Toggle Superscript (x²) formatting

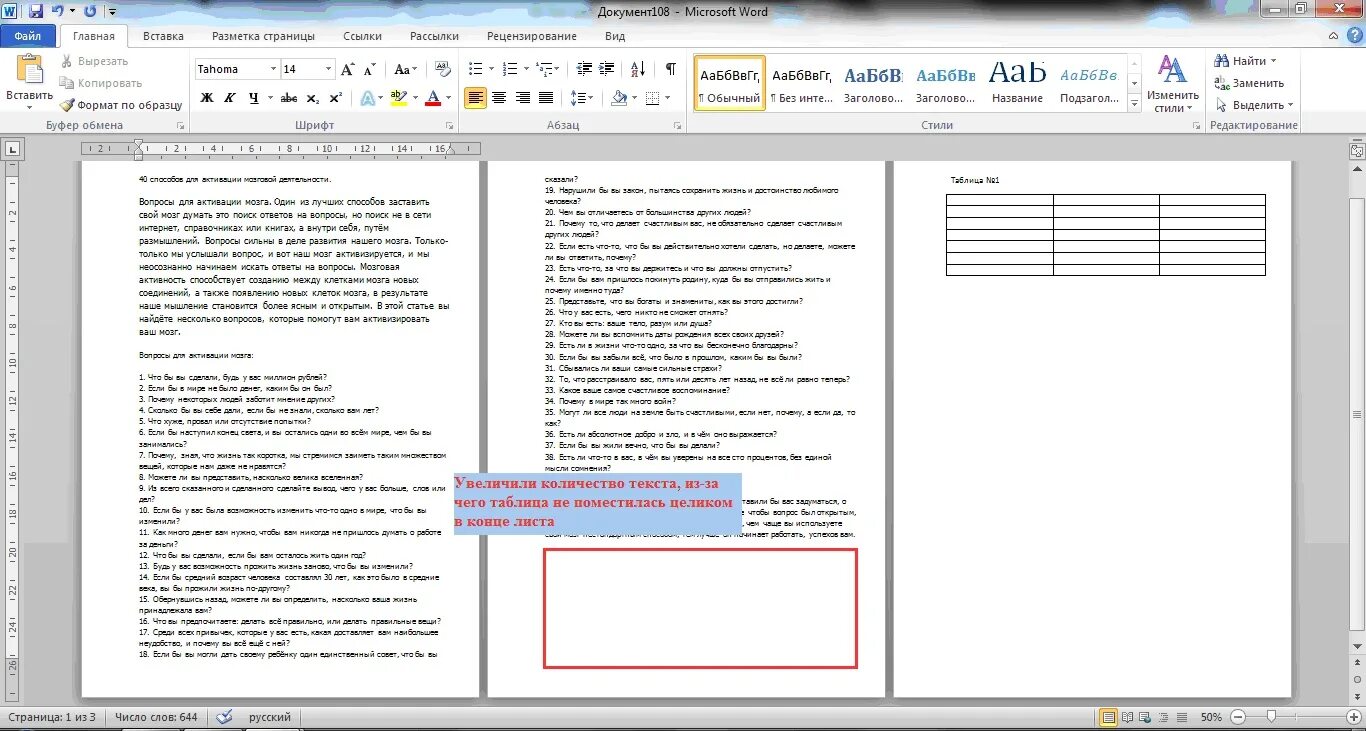coord(334,98)
